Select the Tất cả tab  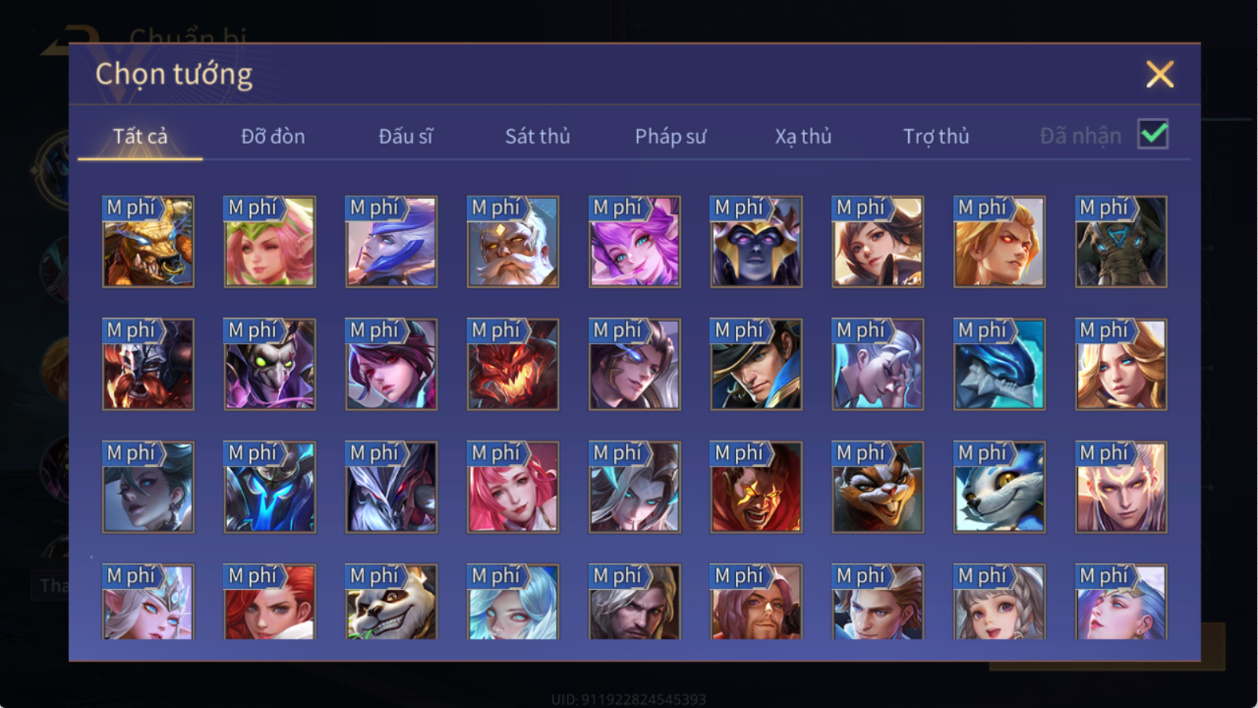coord(140,136)
